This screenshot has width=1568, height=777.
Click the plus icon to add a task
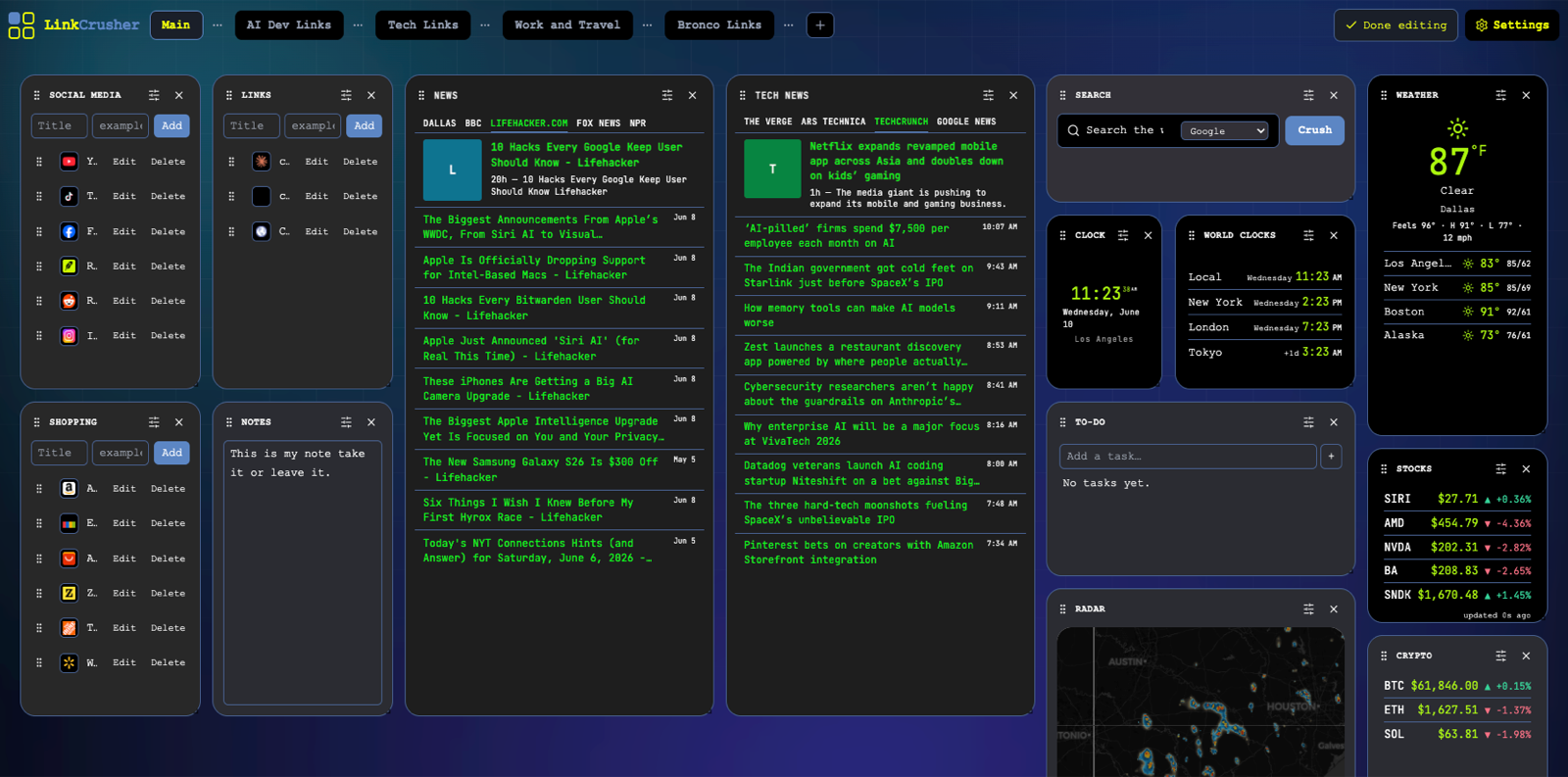click(x=1331, y=456)
